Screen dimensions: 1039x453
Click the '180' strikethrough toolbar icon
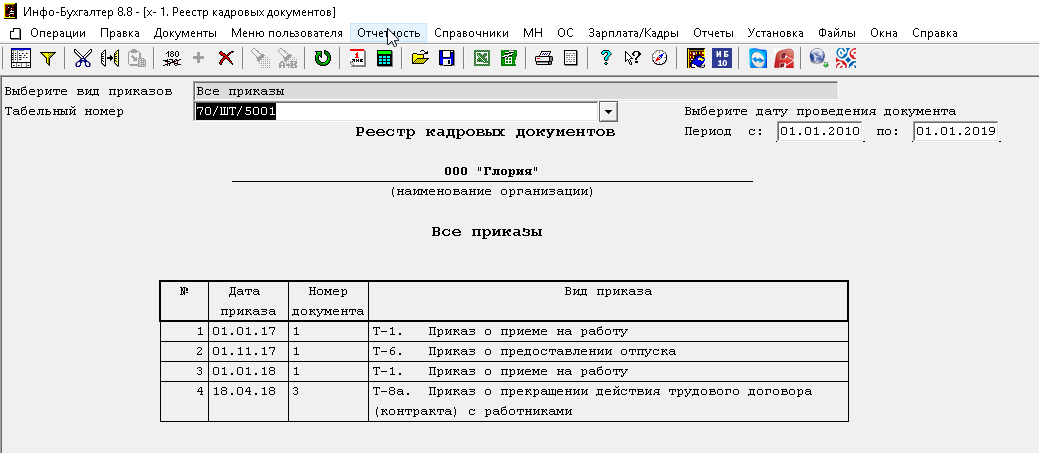pyautogui.click(x=172, y=58)
